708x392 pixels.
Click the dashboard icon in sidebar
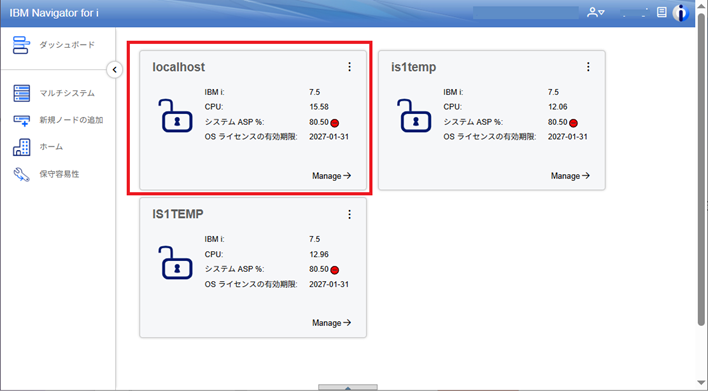(21, 45)
